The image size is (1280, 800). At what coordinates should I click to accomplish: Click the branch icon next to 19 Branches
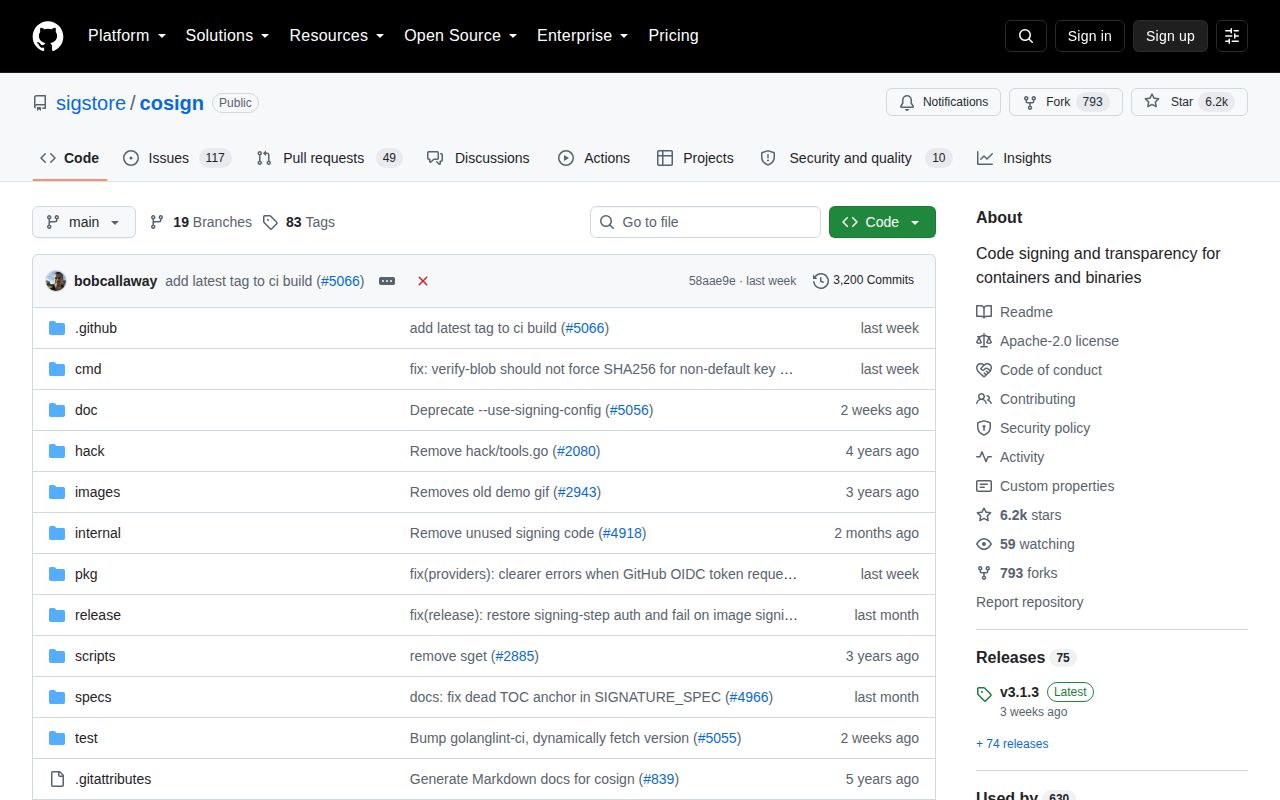point(157,222)
